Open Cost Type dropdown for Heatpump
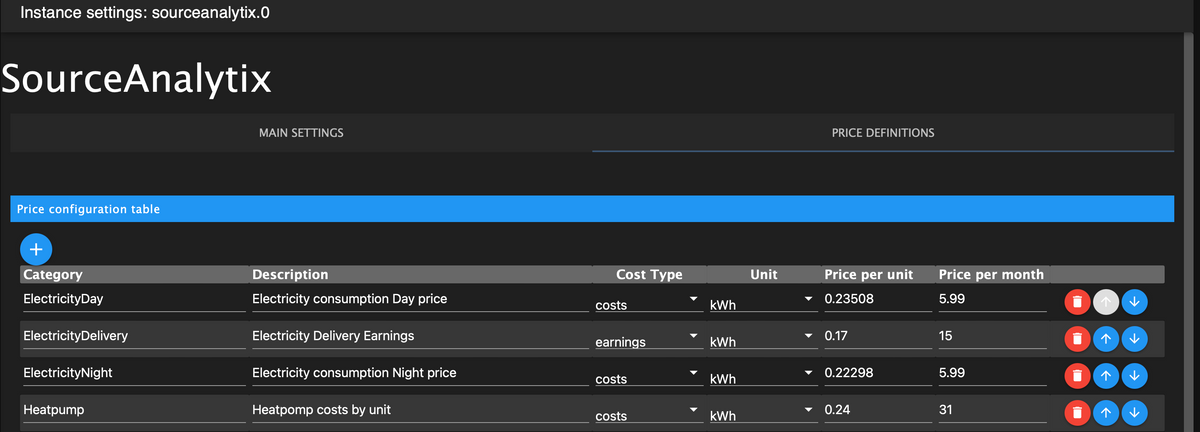 pos(647,412)
